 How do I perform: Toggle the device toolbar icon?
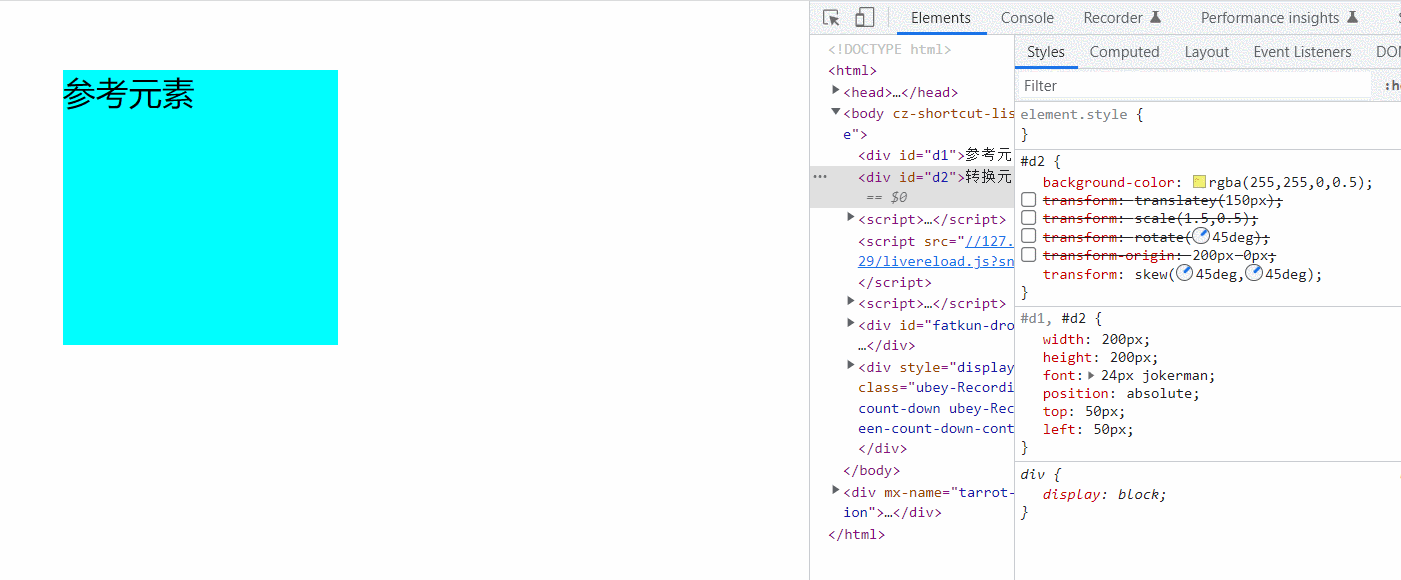(864, 17)
